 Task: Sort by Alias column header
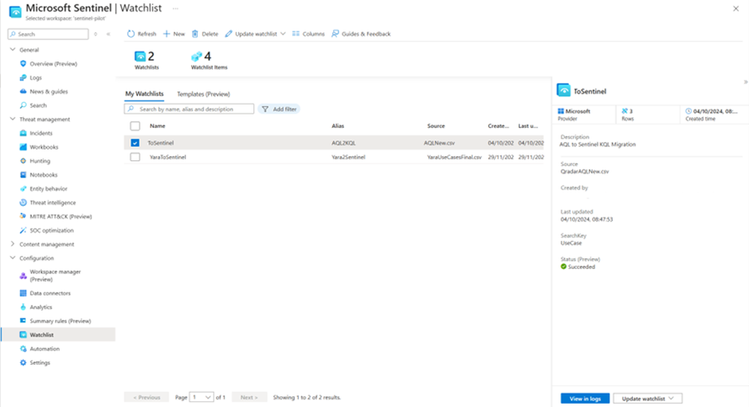338,126
